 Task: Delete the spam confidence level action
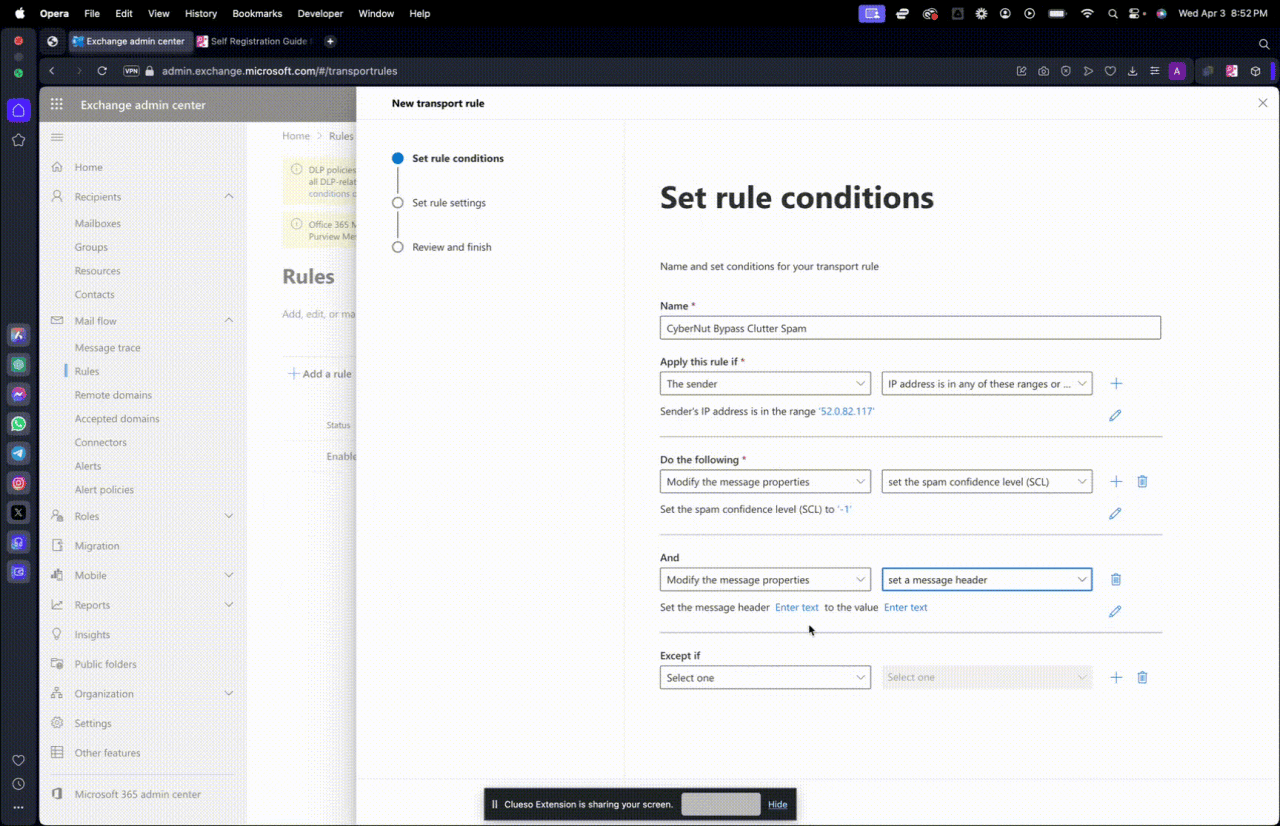[x=1142, y=482]
